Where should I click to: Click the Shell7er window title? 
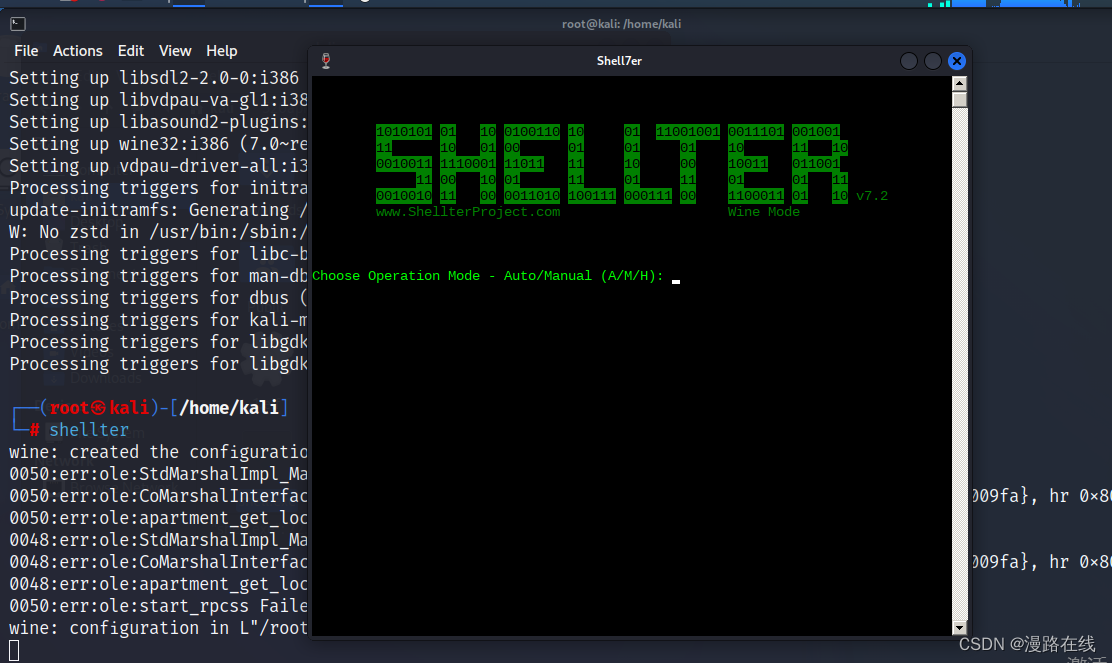click(x=619, y=61)
